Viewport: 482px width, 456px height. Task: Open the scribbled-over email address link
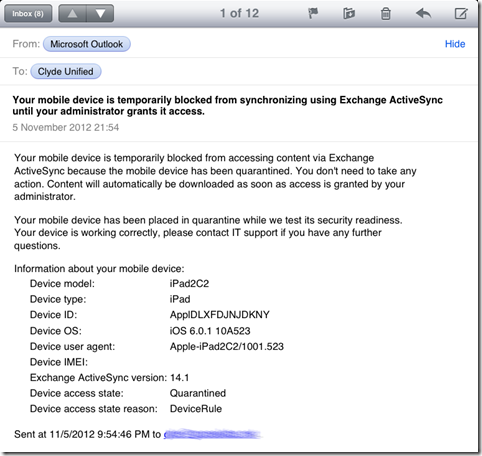[212, 434]
